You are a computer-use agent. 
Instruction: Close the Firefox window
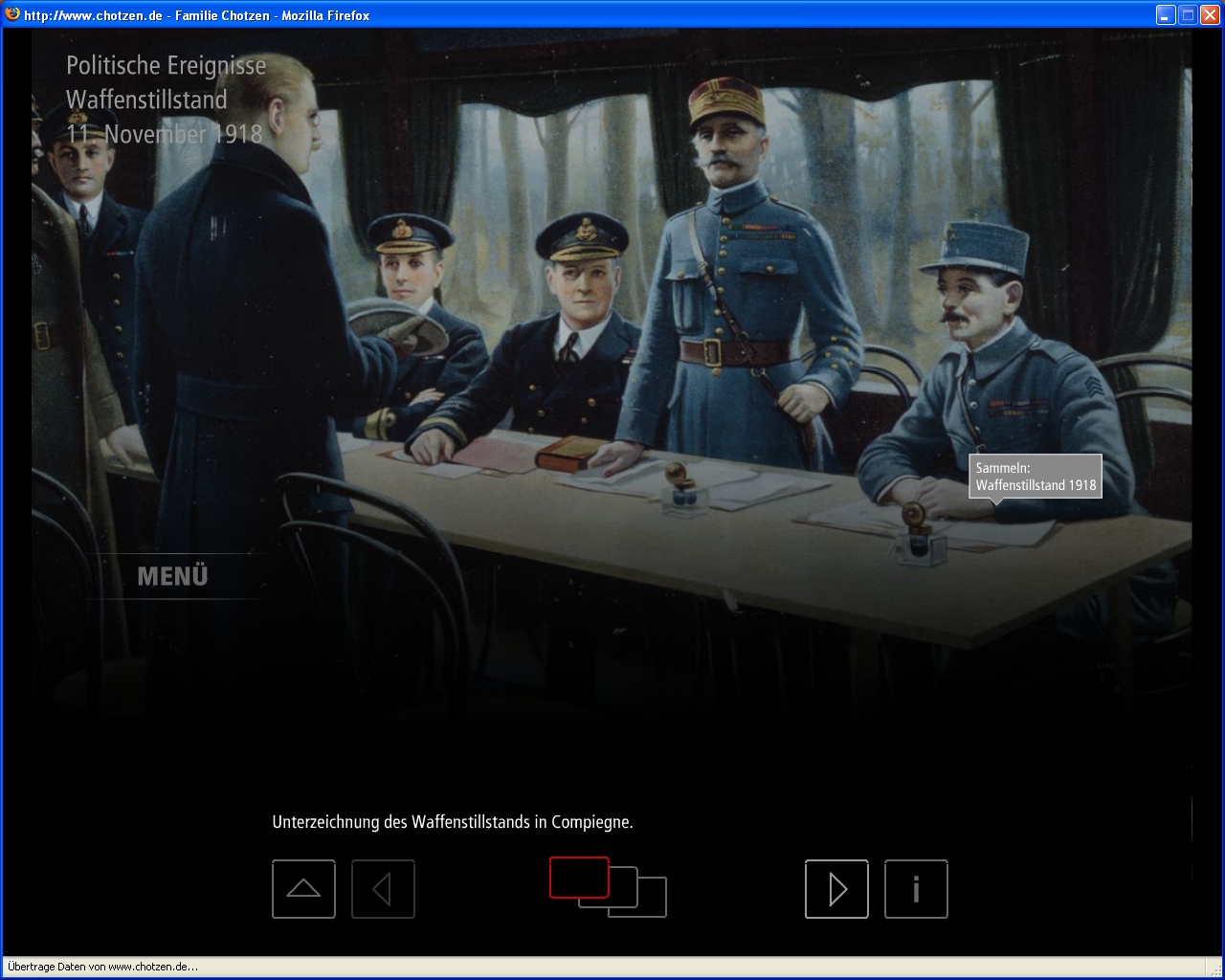pos(1210,14)
